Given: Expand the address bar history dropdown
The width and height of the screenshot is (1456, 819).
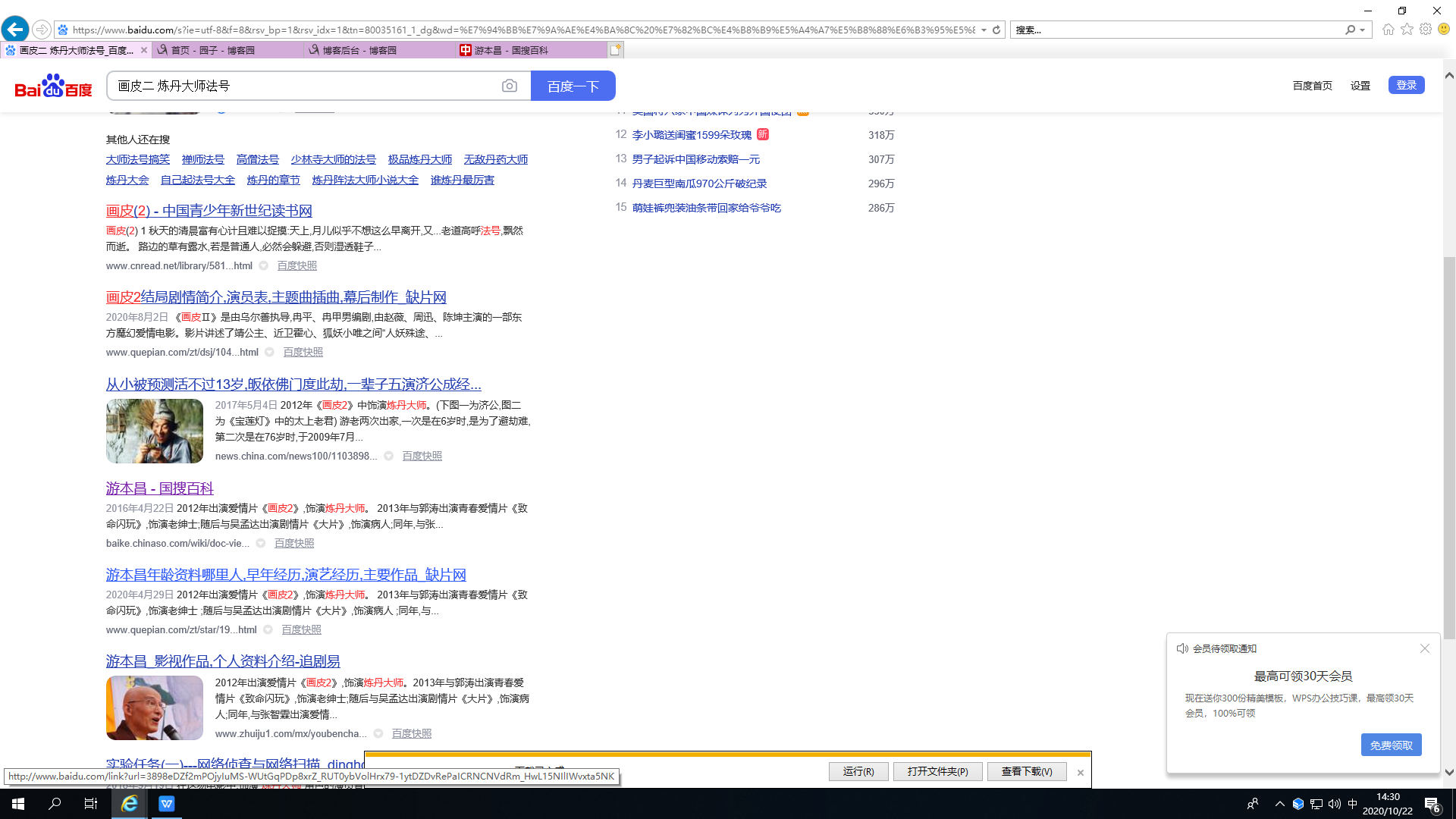Looking at the screenshot, I should click(984, 30).
